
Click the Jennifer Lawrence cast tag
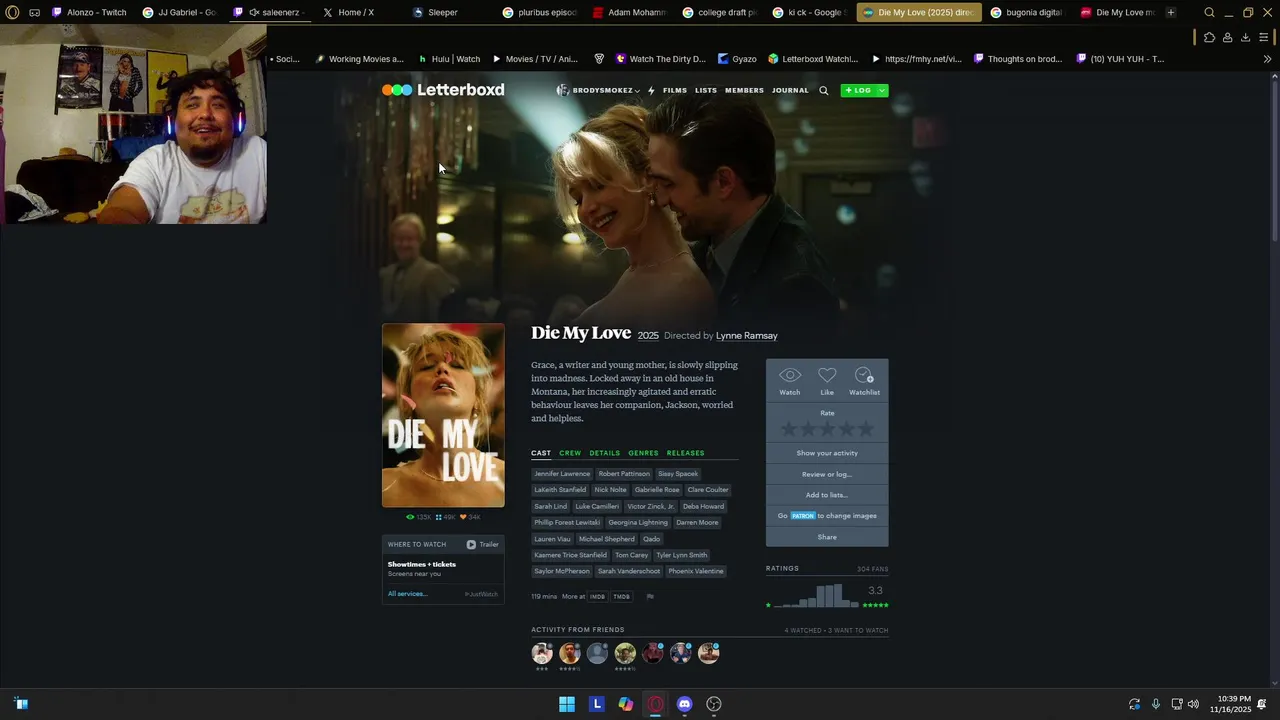tap(562, 474)
